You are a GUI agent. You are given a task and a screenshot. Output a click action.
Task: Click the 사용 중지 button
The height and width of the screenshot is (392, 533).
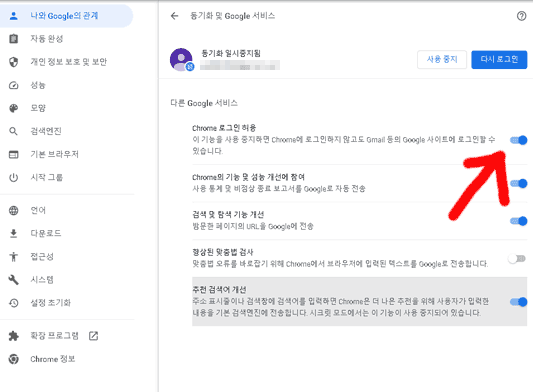442,59
